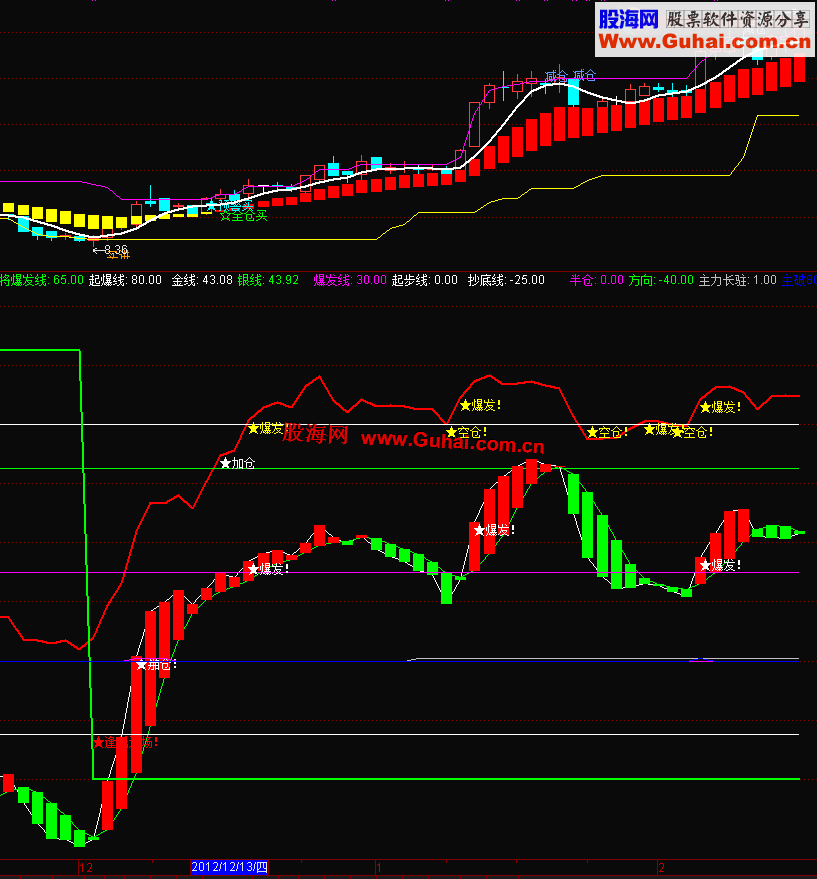Click the 抄底线: -25.00 readout
Screen dimensions: 817x879
(506, 280)
